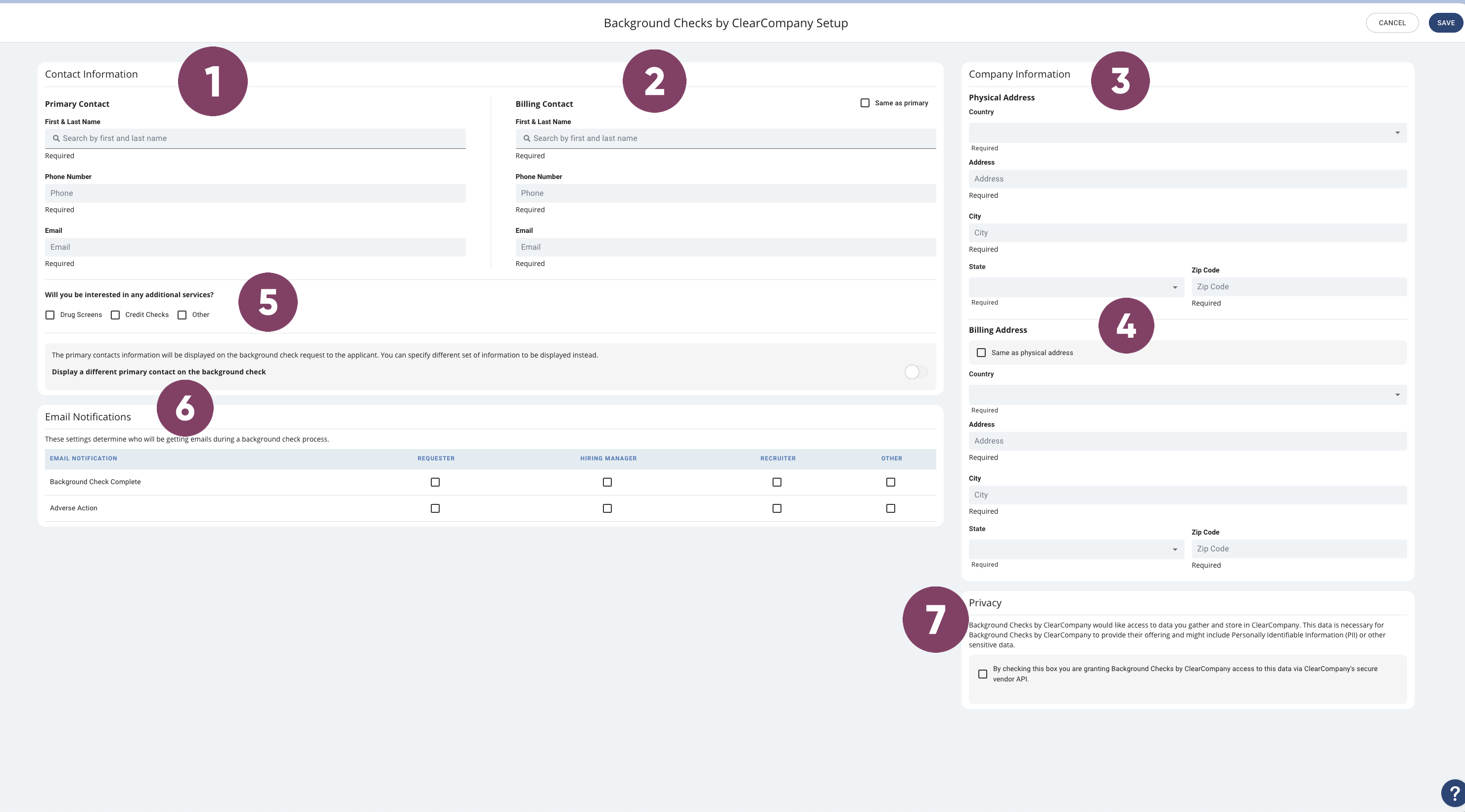1465x812 pixels.
Task: Enable the Drug Screens checkbox
Action: click(50, 315)
